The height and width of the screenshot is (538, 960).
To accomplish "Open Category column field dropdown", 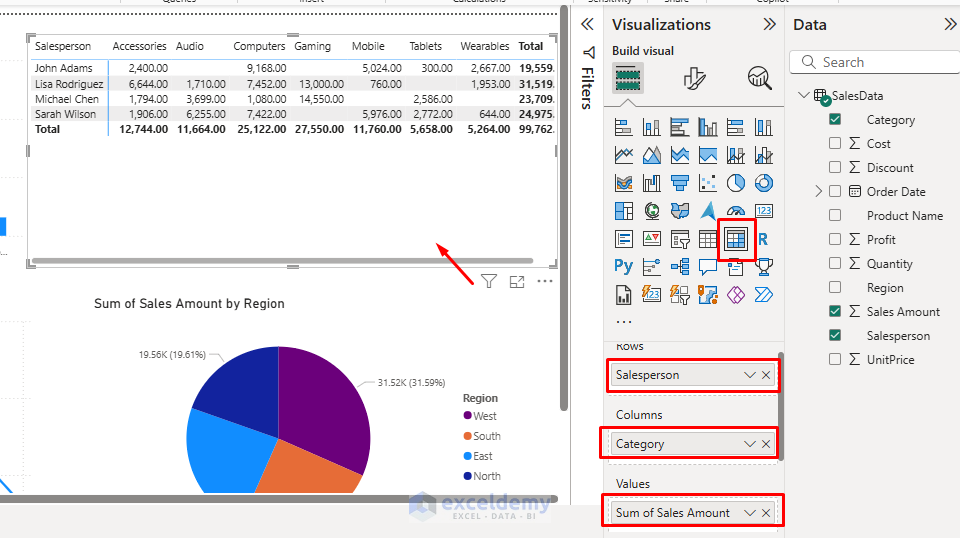I will 749,444.
